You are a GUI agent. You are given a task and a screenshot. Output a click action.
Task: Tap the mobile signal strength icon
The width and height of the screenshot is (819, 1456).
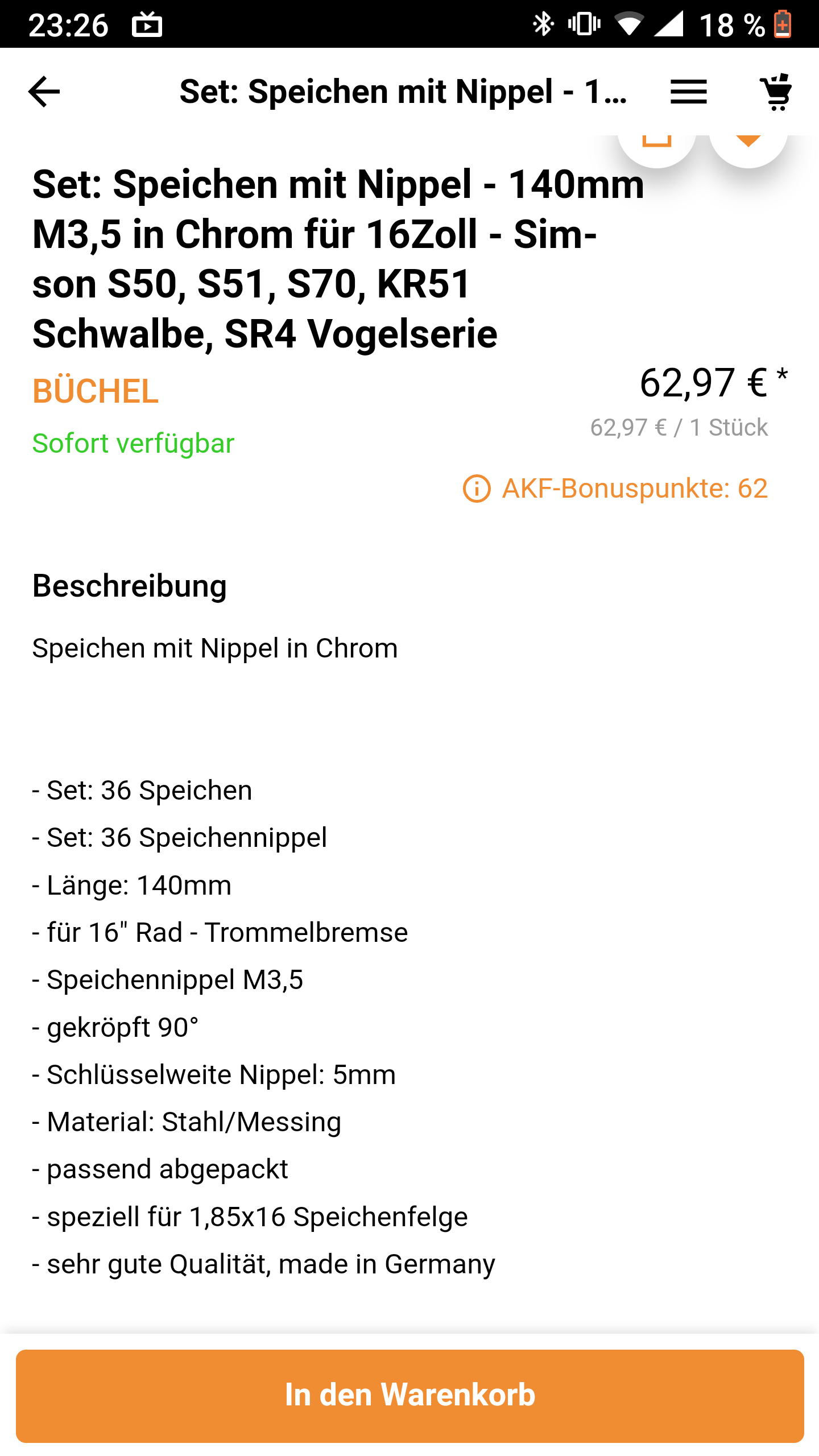tap(669, 24)
